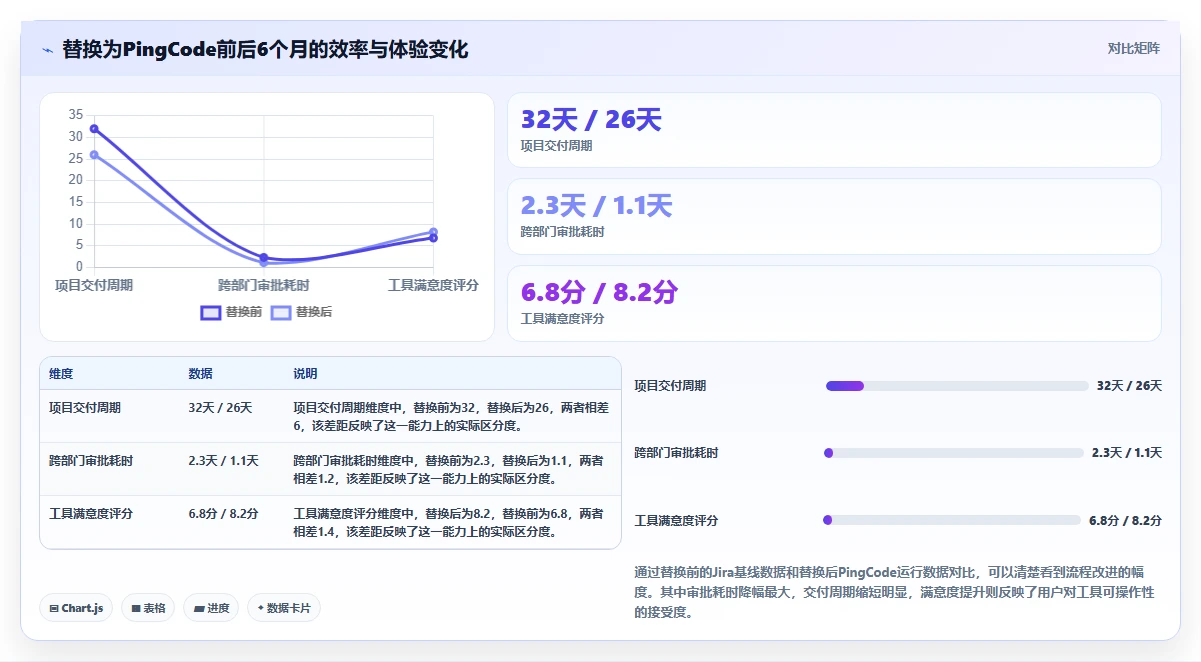Click the 数据 table column header
The image size is (1201, 662).
[200, 374]
